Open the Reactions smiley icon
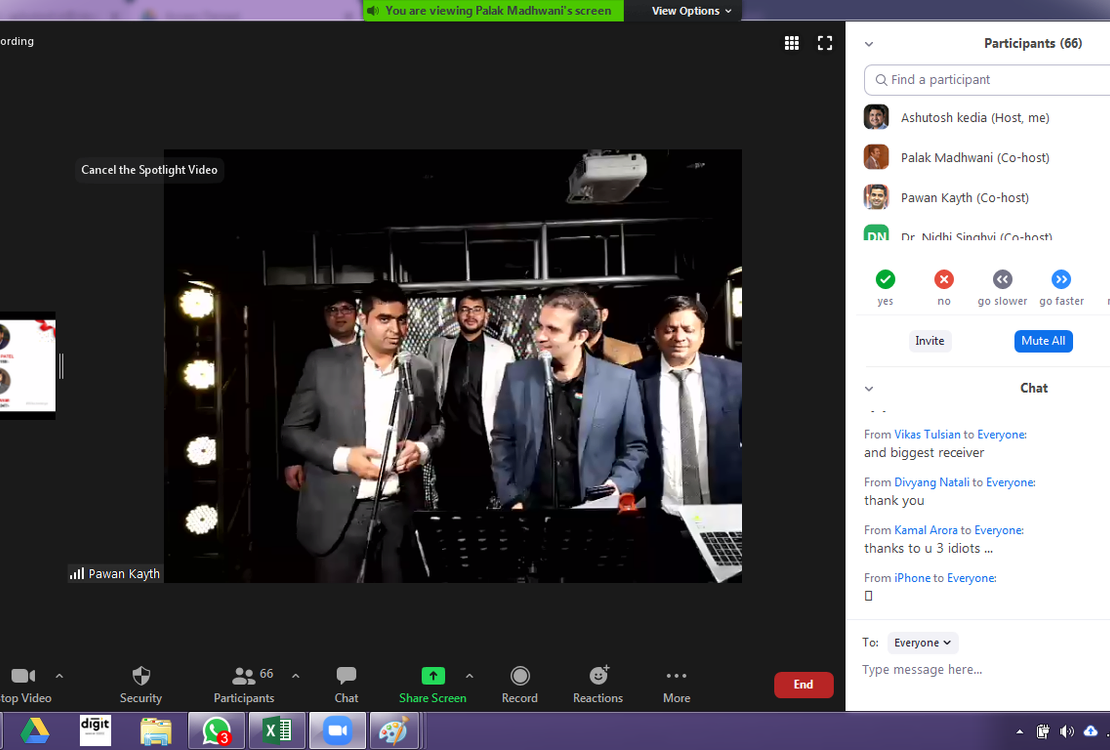1110x750 pixels. (598, 676)
